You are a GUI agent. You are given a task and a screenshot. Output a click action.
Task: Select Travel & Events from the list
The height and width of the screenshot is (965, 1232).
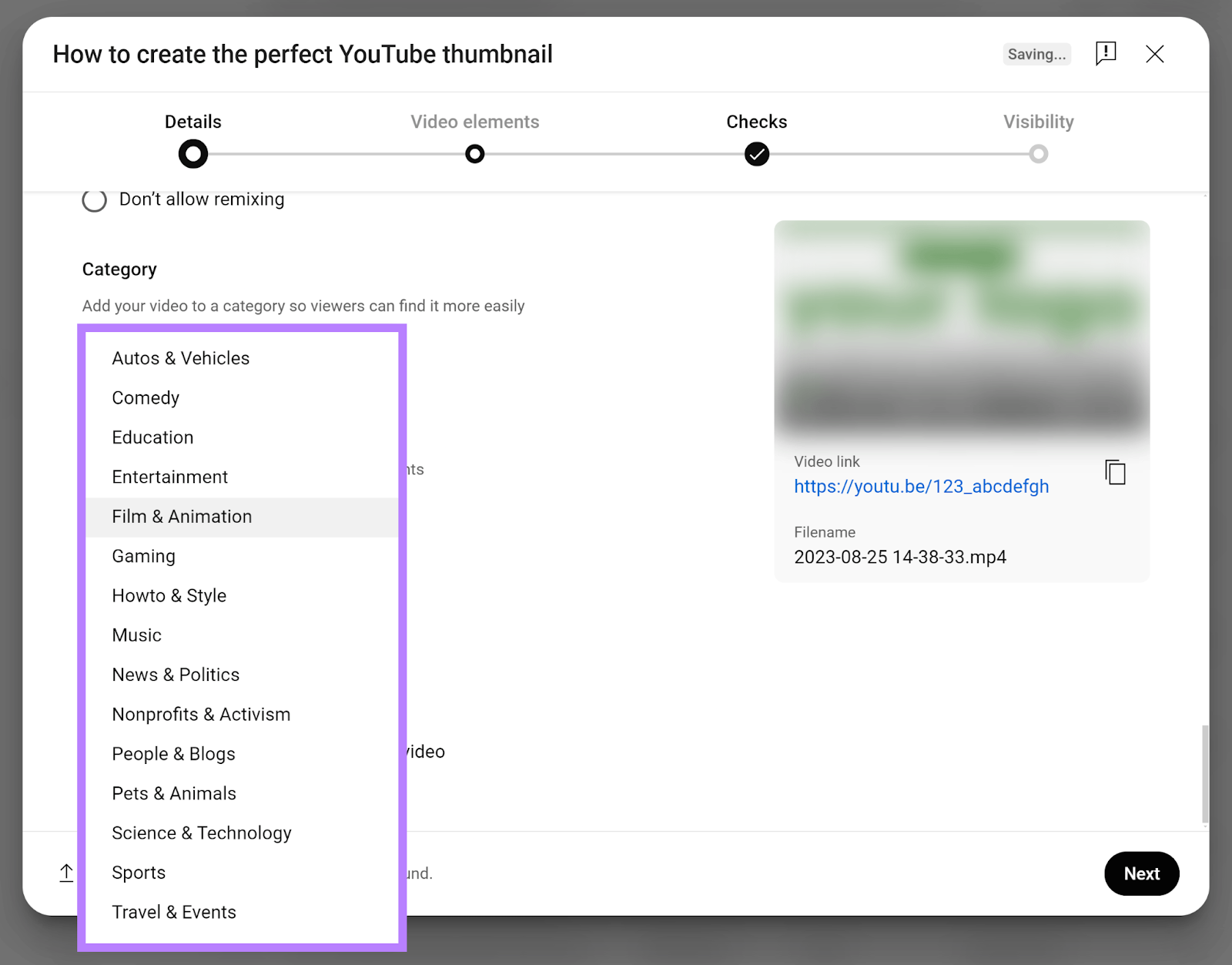click(173, 913)
